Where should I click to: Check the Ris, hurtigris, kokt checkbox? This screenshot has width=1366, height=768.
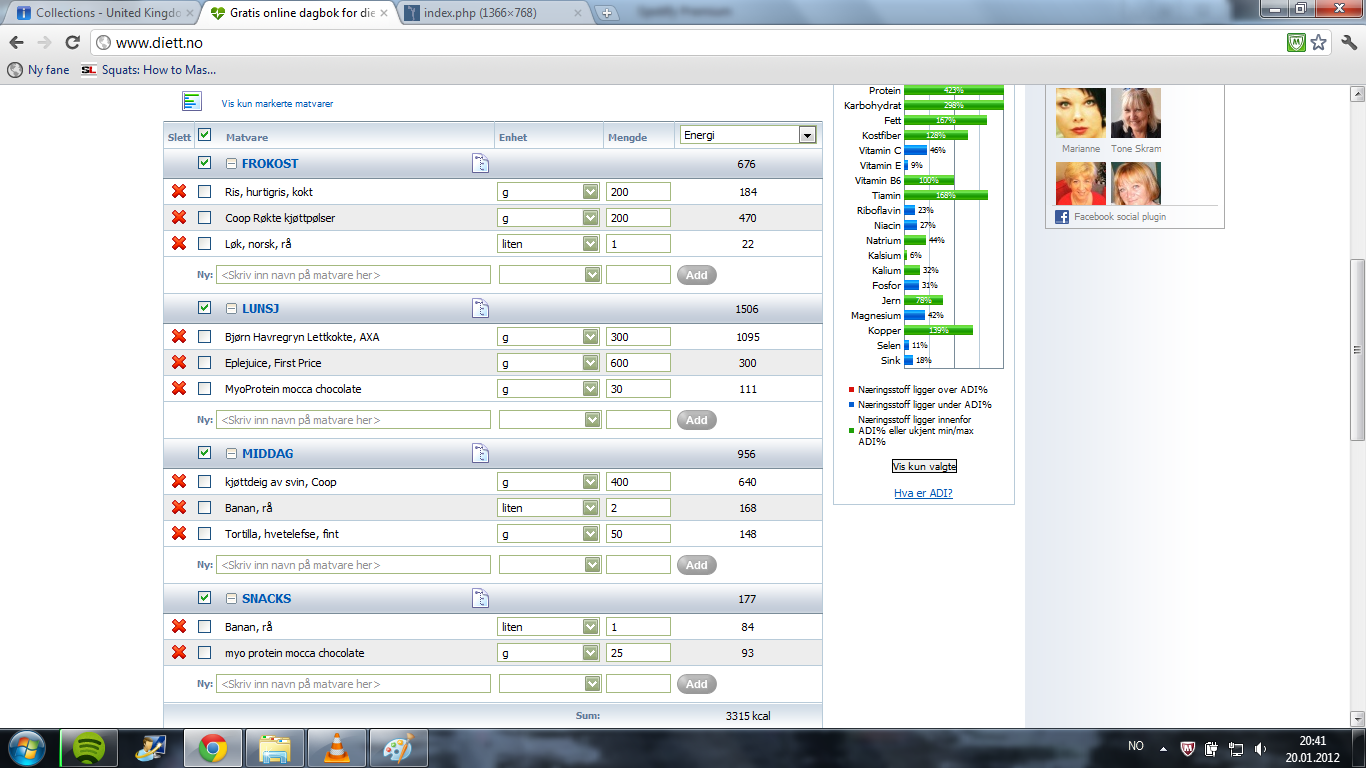205,191
